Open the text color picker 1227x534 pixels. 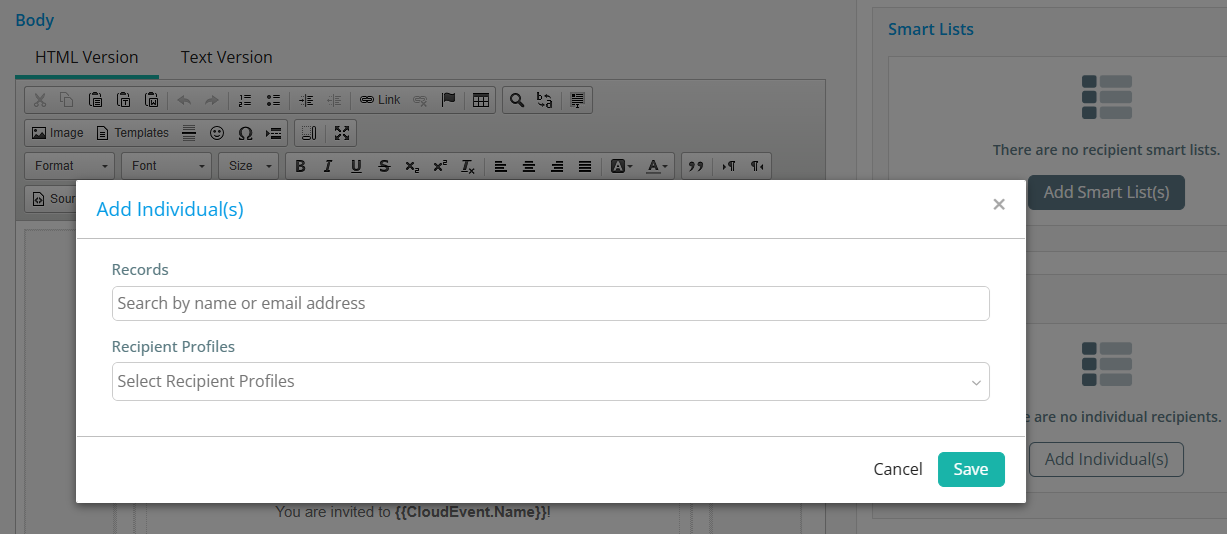(657, 166)
